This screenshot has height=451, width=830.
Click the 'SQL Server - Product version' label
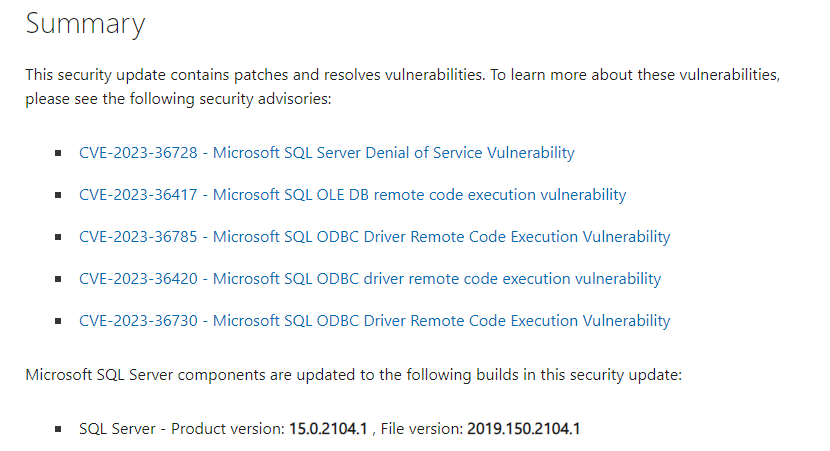click(182, 429)
